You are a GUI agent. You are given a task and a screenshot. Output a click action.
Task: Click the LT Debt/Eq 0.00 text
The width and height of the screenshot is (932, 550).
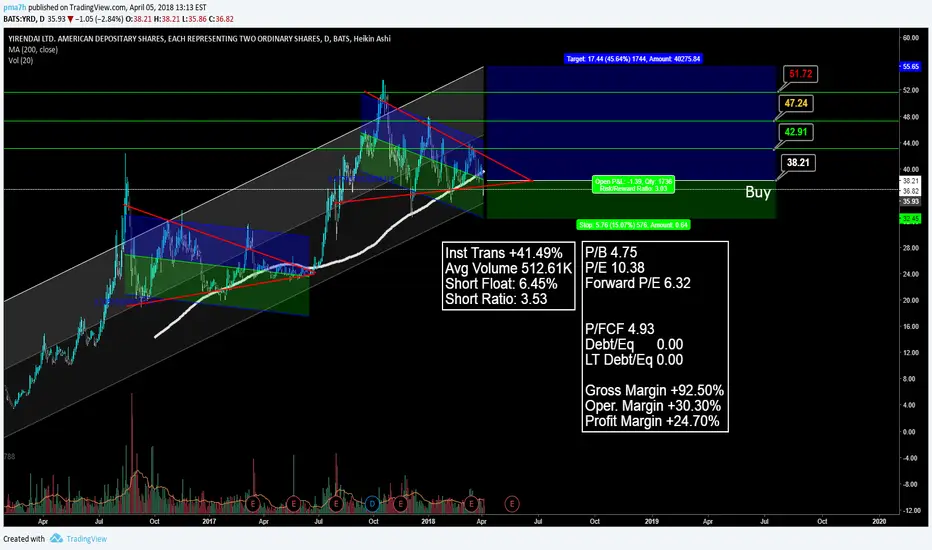coord(634,360)
